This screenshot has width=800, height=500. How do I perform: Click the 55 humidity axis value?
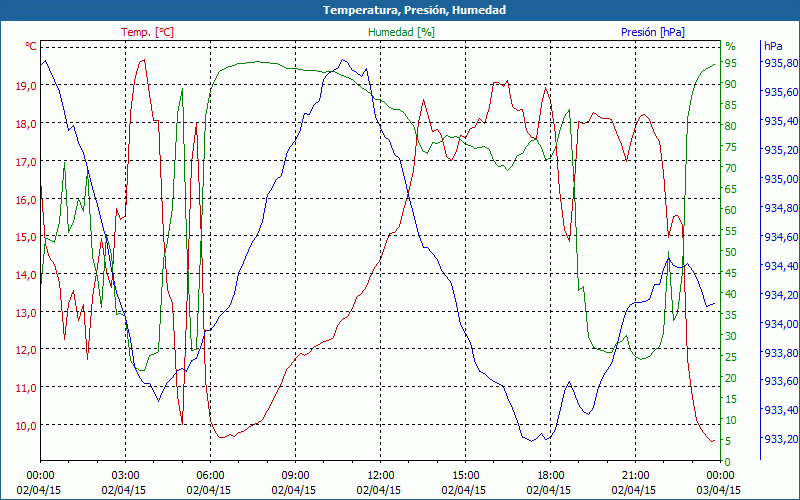[731, 231]
